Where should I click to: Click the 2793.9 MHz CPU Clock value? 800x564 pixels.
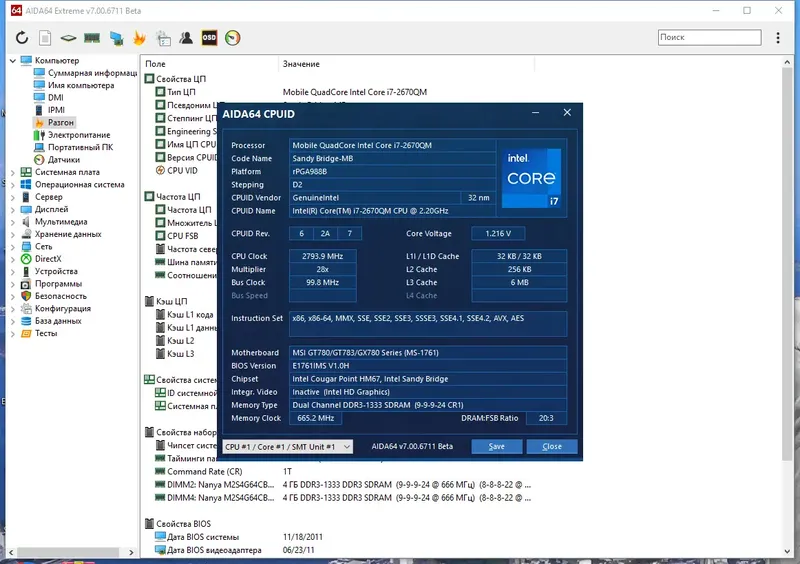pyautogui.click(x=322, y=256)
